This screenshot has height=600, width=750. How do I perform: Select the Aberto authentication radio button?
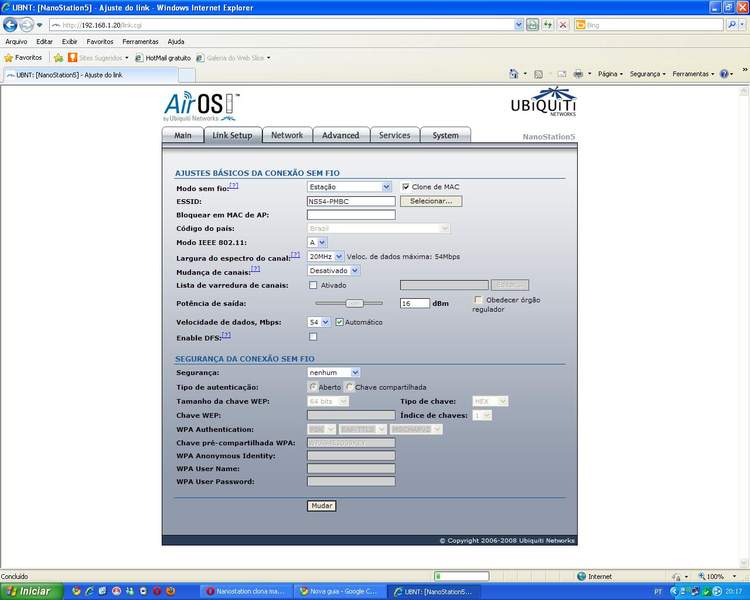[x=312, y=387]
